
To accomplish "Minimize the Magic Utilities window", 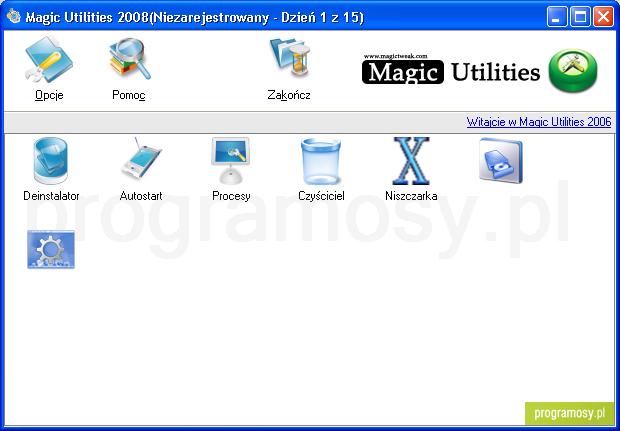I will pos(557,17).
